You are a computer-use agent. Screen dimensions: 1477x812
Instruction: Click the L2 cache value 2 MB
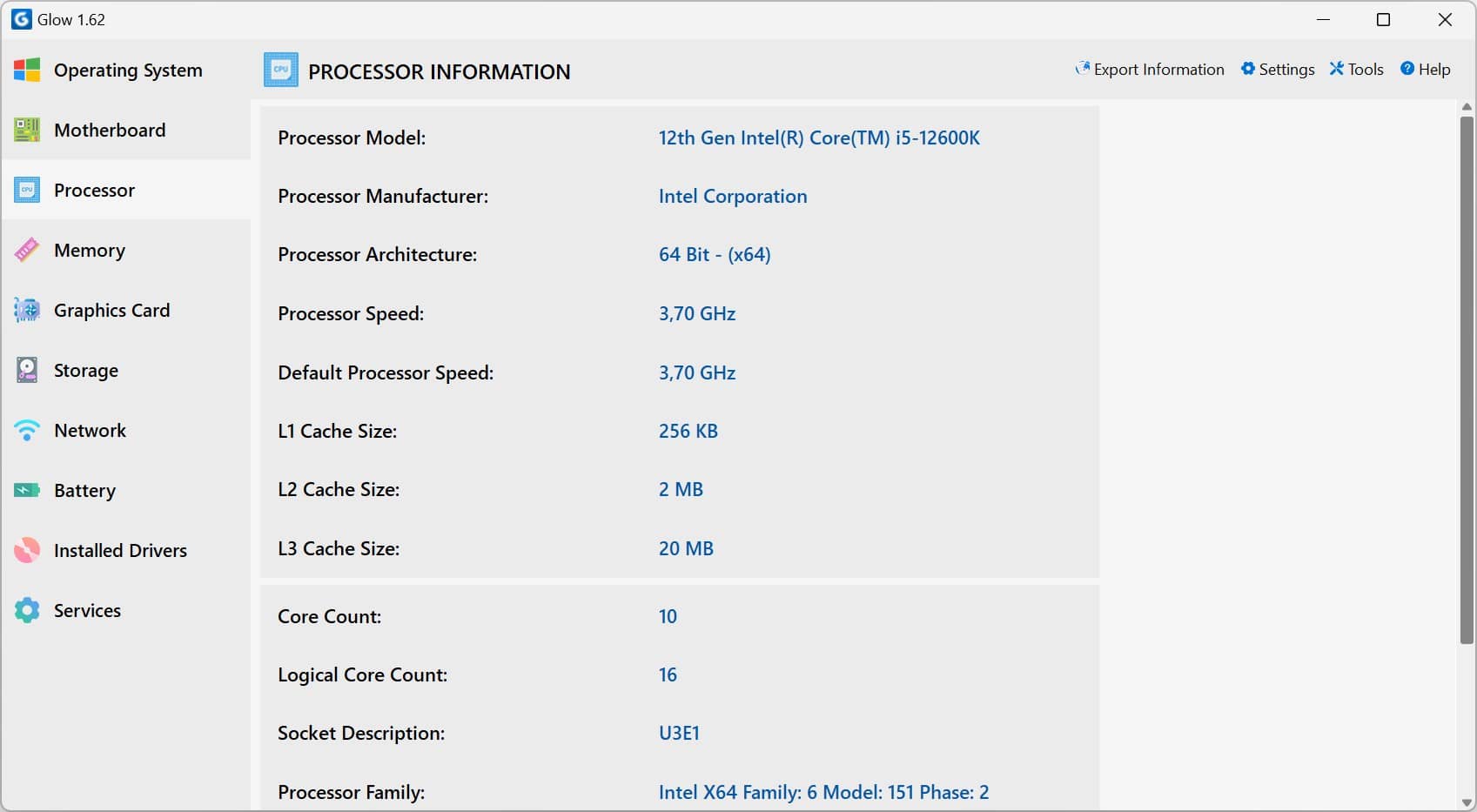681,489
